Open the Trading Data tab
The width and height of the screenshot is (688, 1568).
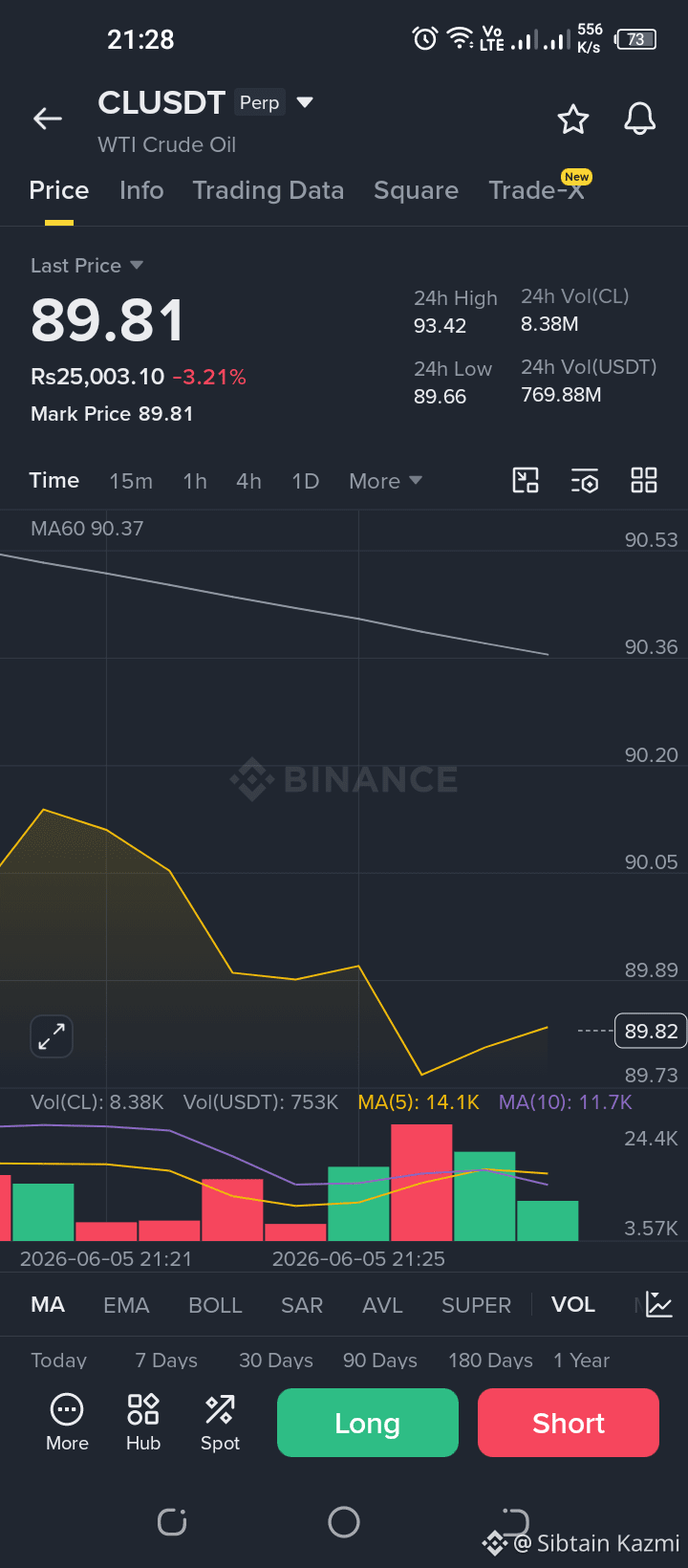(x=269, y=190)
